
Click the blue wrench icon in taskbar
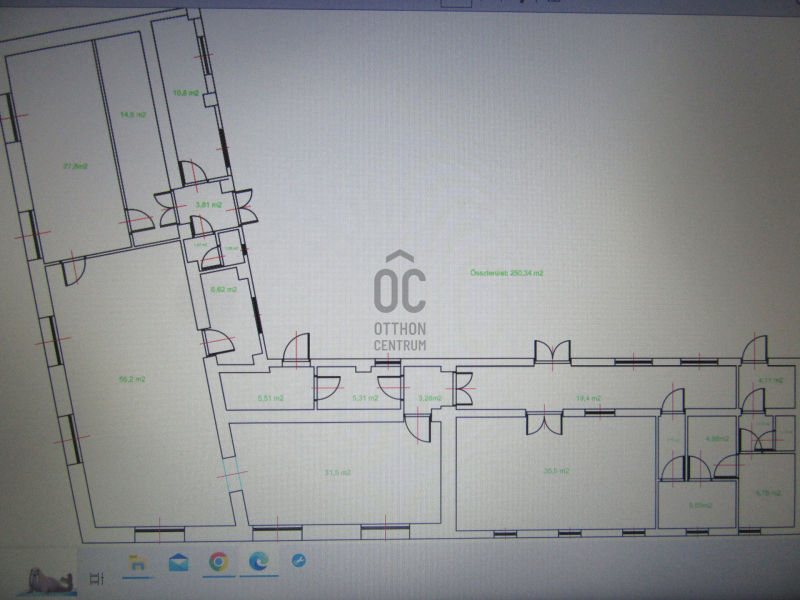pyautogui.click(x=298, y=561)
